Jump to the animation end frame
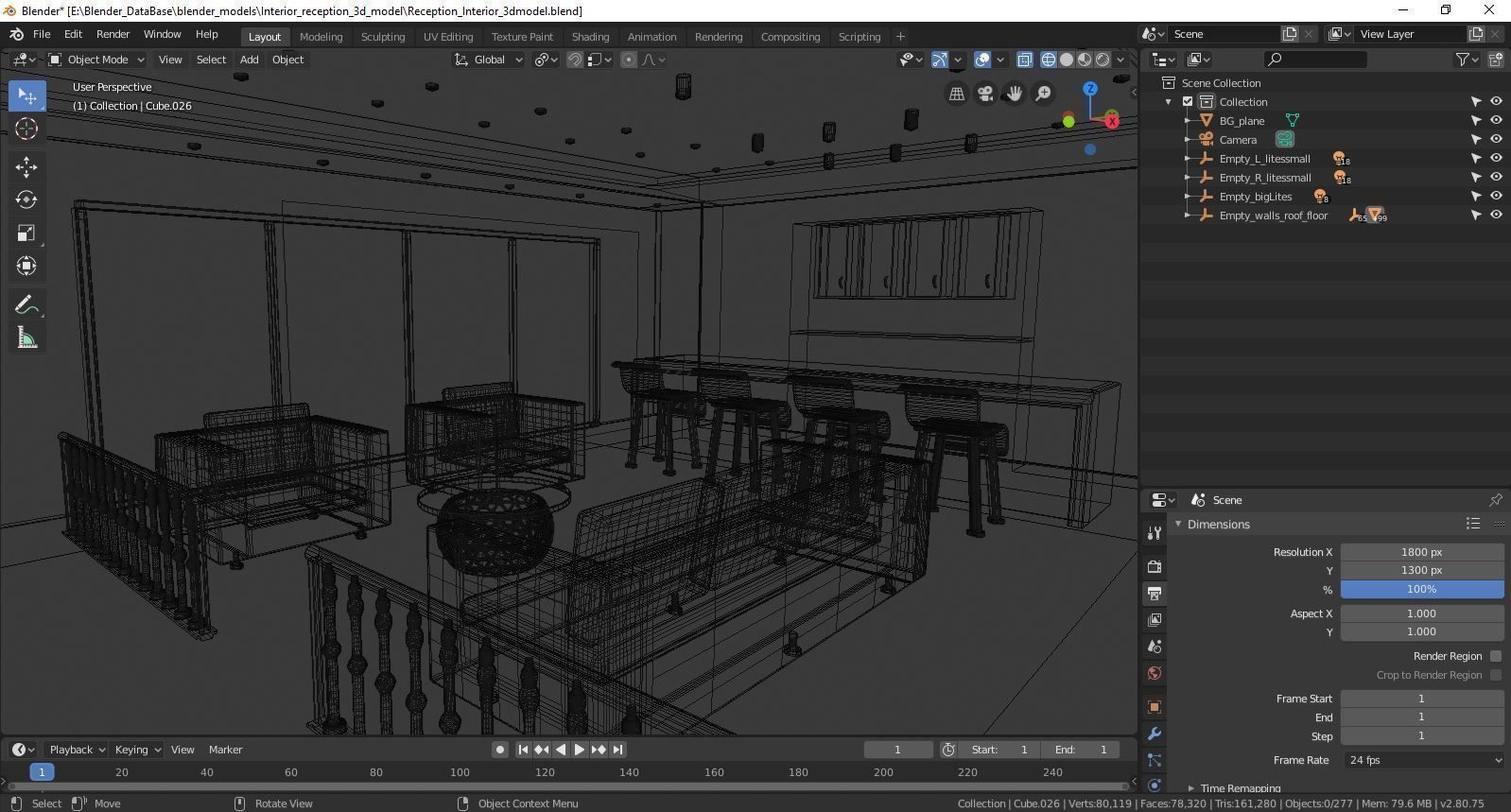 [x=617, y=750]
